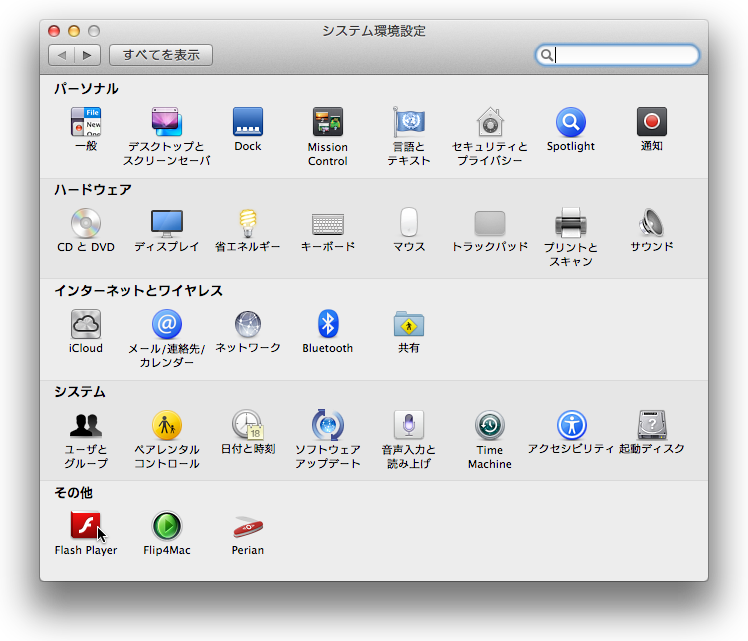This screenshot has height=641, width=748.
Task: Open the Perian preference pane
Action: (248, 527)
